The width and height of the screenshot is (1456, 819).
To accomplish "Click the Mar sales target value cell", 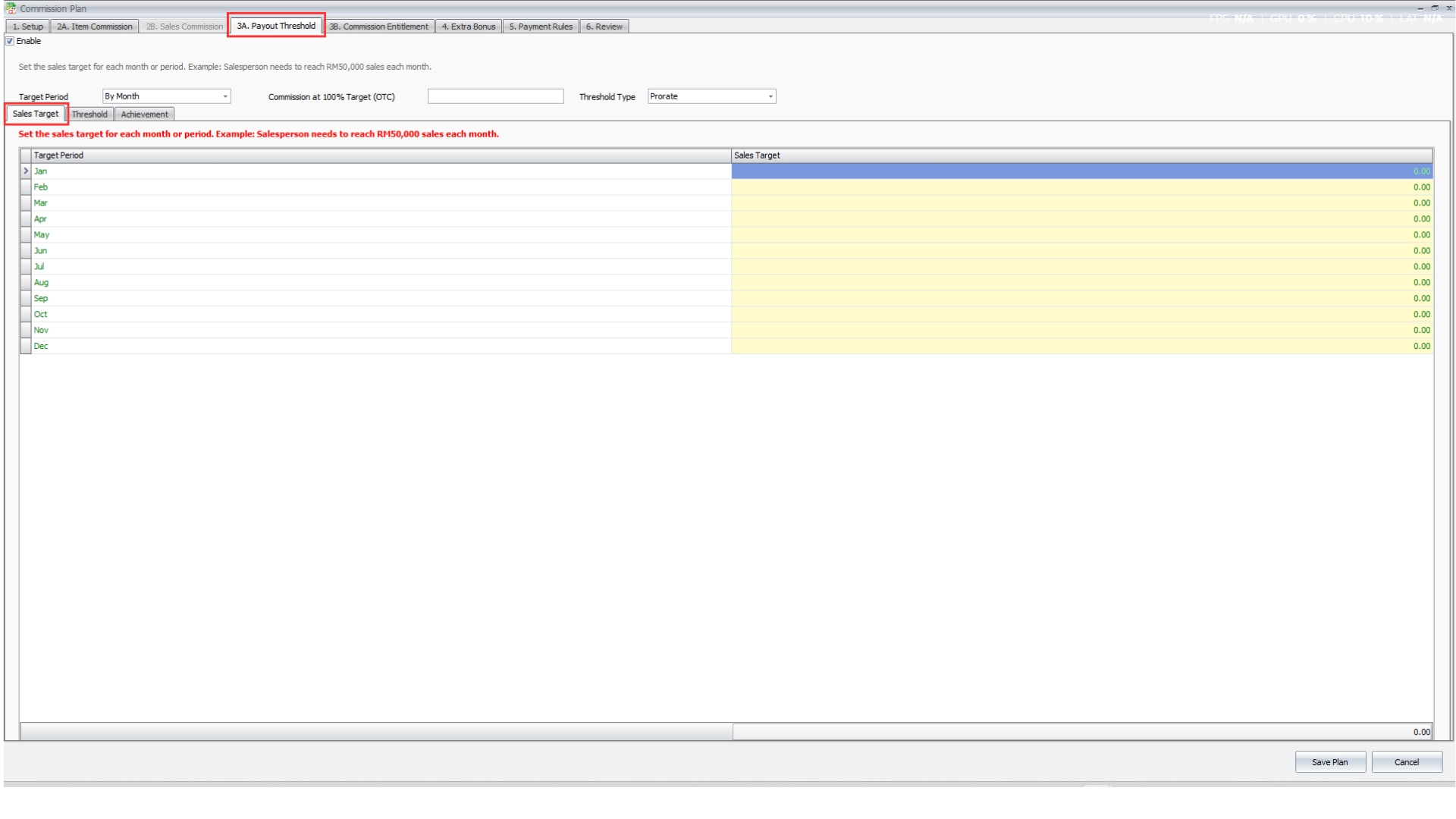I will (1082, 203).
